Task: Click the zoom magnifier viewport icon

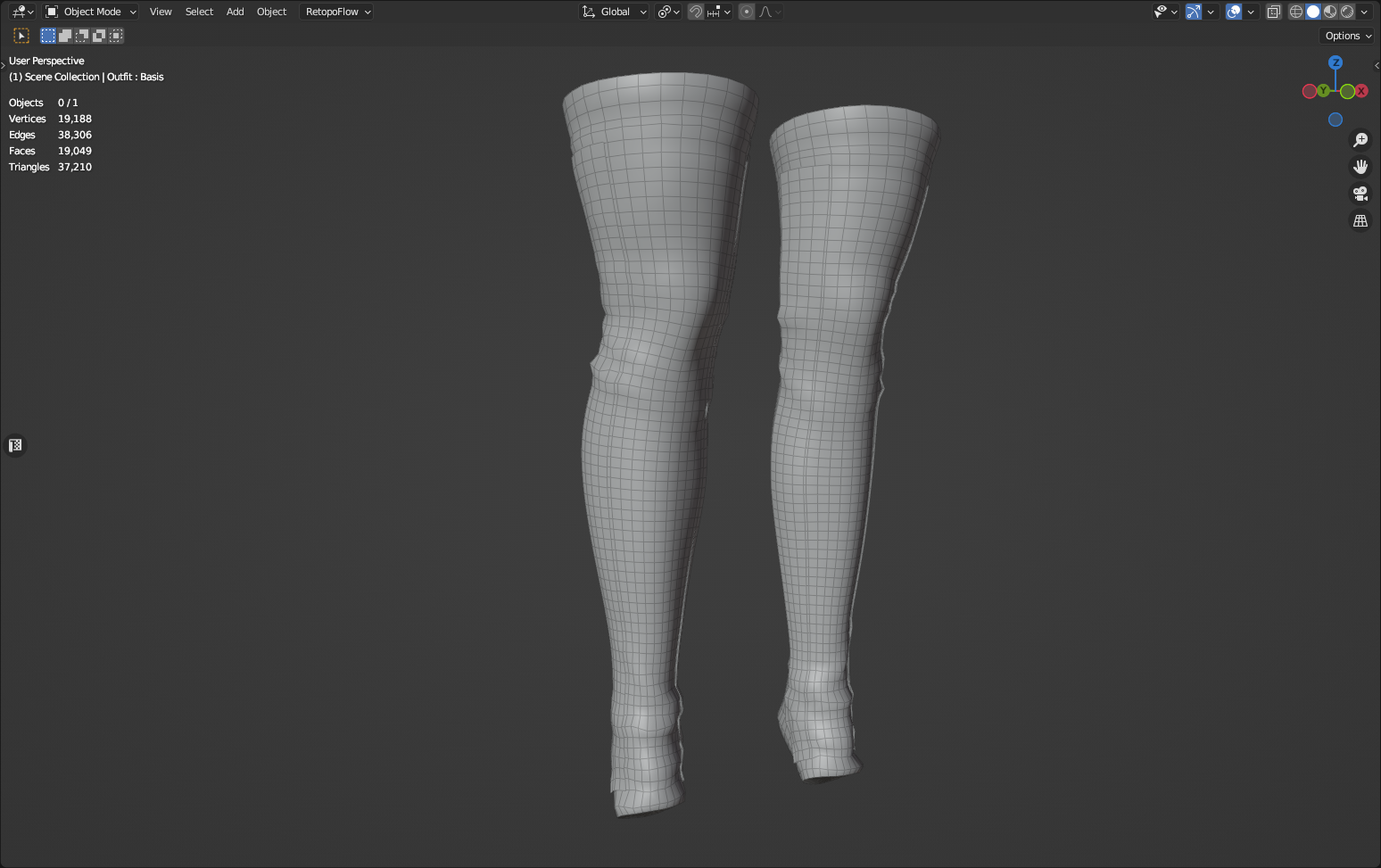Action: tap(1360, 140)
